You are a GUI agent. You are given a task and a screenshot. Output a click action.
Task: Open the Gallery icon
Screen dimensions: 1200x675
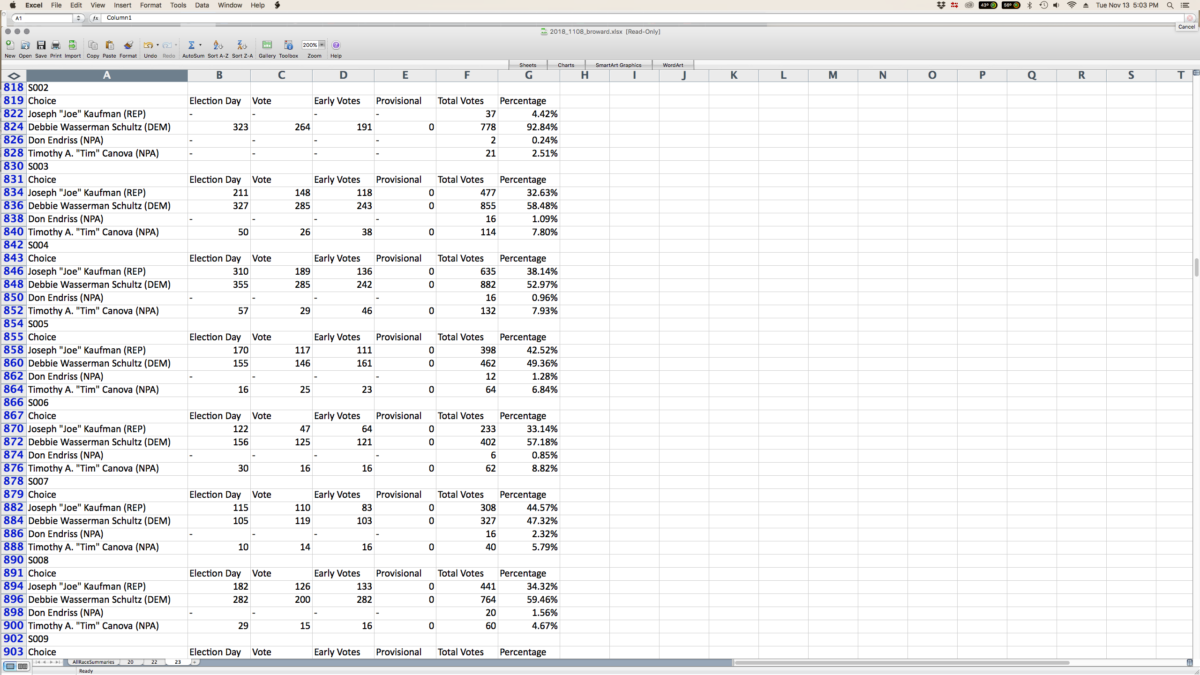267,46
